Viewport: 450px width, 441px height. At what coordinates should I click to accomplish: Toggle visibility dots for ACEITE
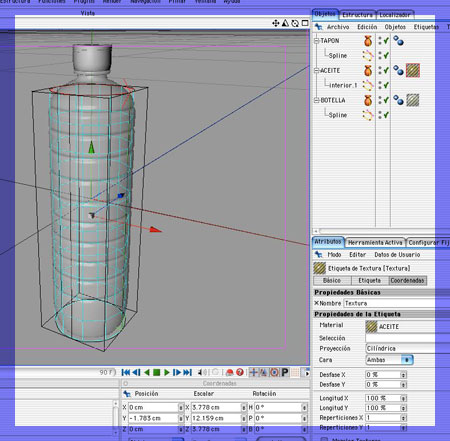[x=380, y=71]
